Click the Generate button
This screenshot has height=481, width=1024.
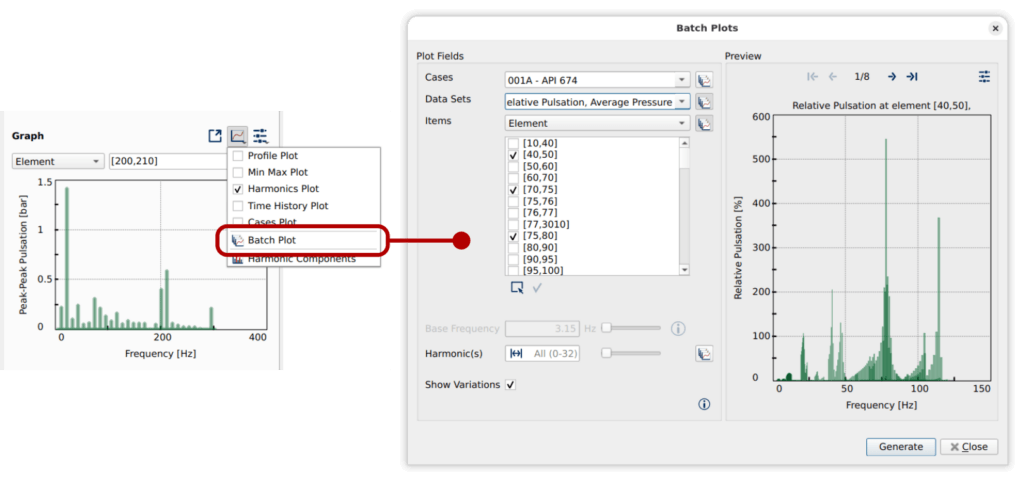pyautogui.click(x=901, y=446)
